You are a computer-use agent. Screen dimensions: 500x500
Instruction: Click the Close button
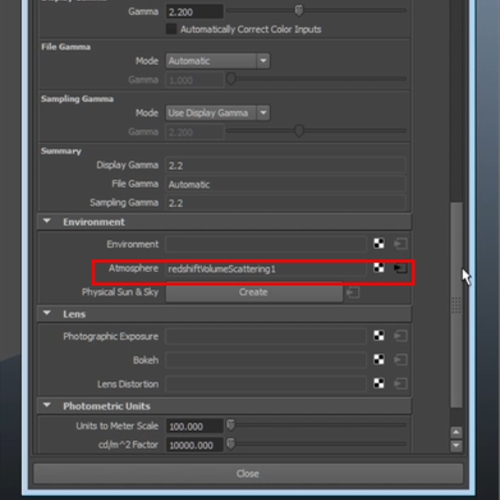(x=248, y=473)
